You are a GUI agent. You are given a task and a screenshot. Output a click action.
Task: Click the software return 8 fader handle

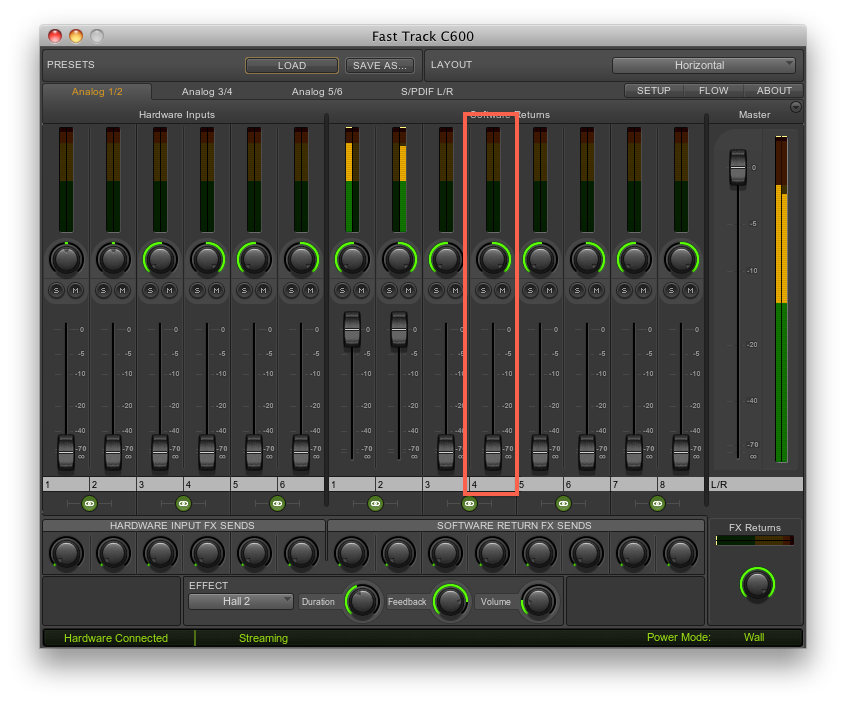click(681, 452)
